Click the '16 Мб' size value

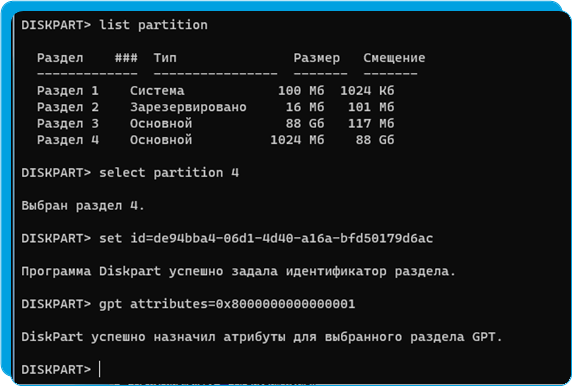tap(305, 107)
